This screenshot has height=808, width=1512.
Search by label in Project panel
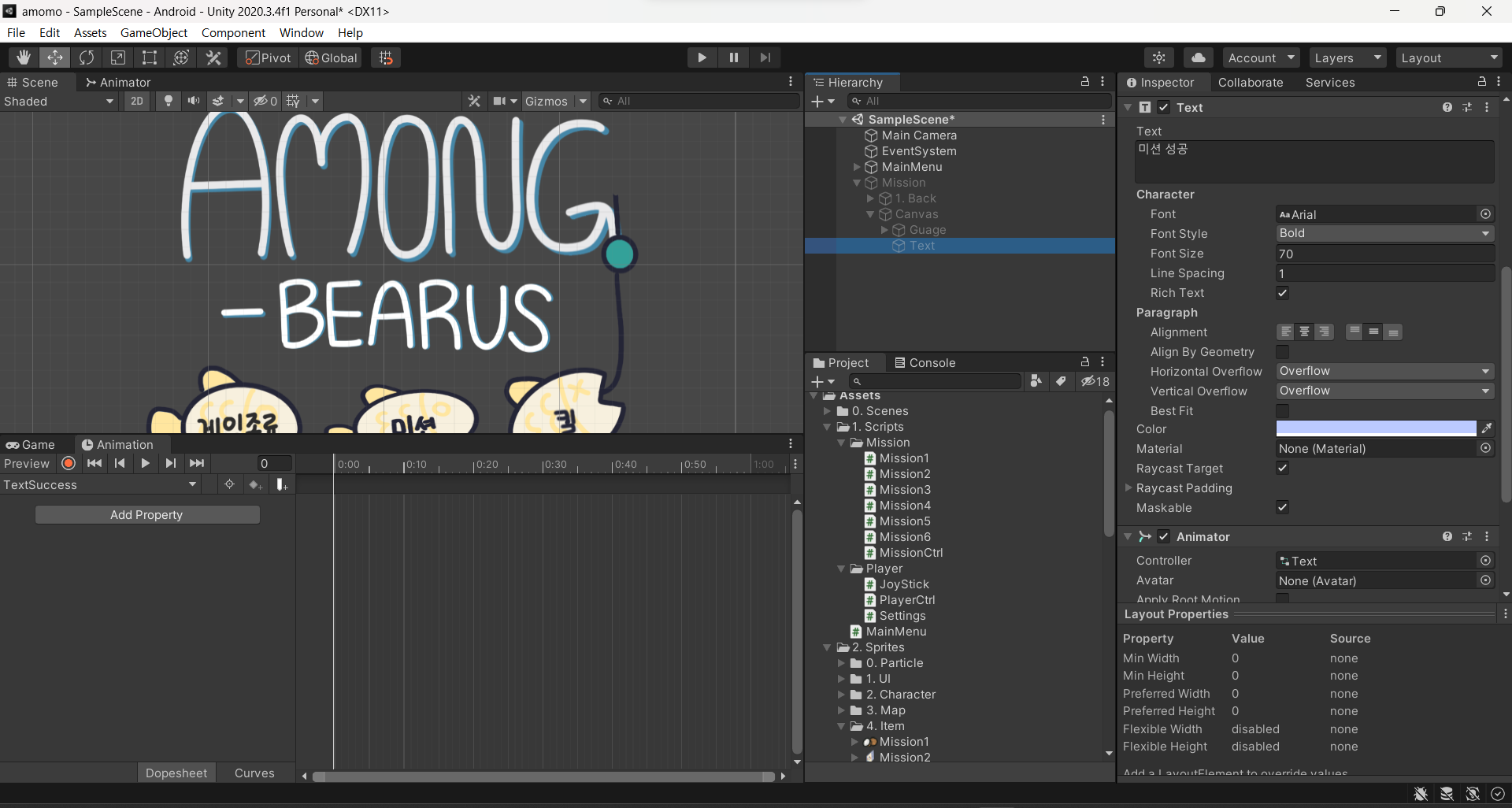(1061, 381)
